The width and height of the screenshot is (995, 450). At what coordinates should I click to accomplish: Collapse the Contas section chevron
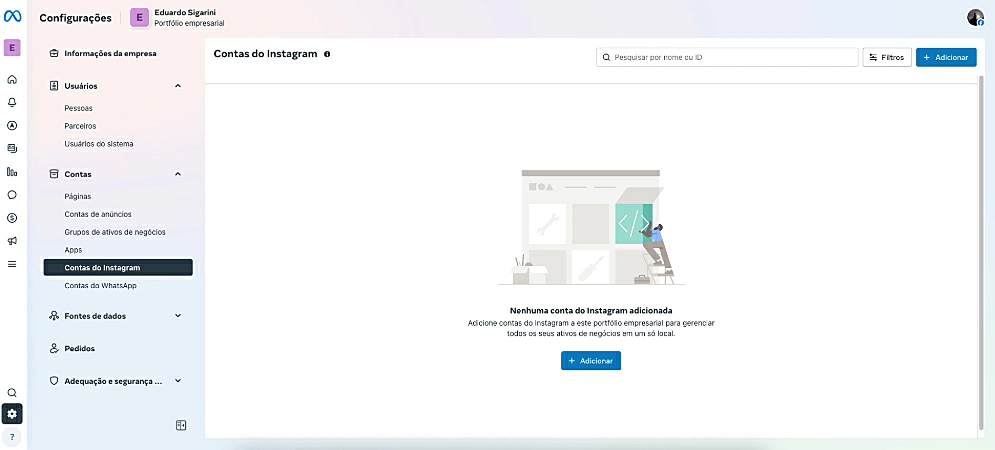click(178, 174)
